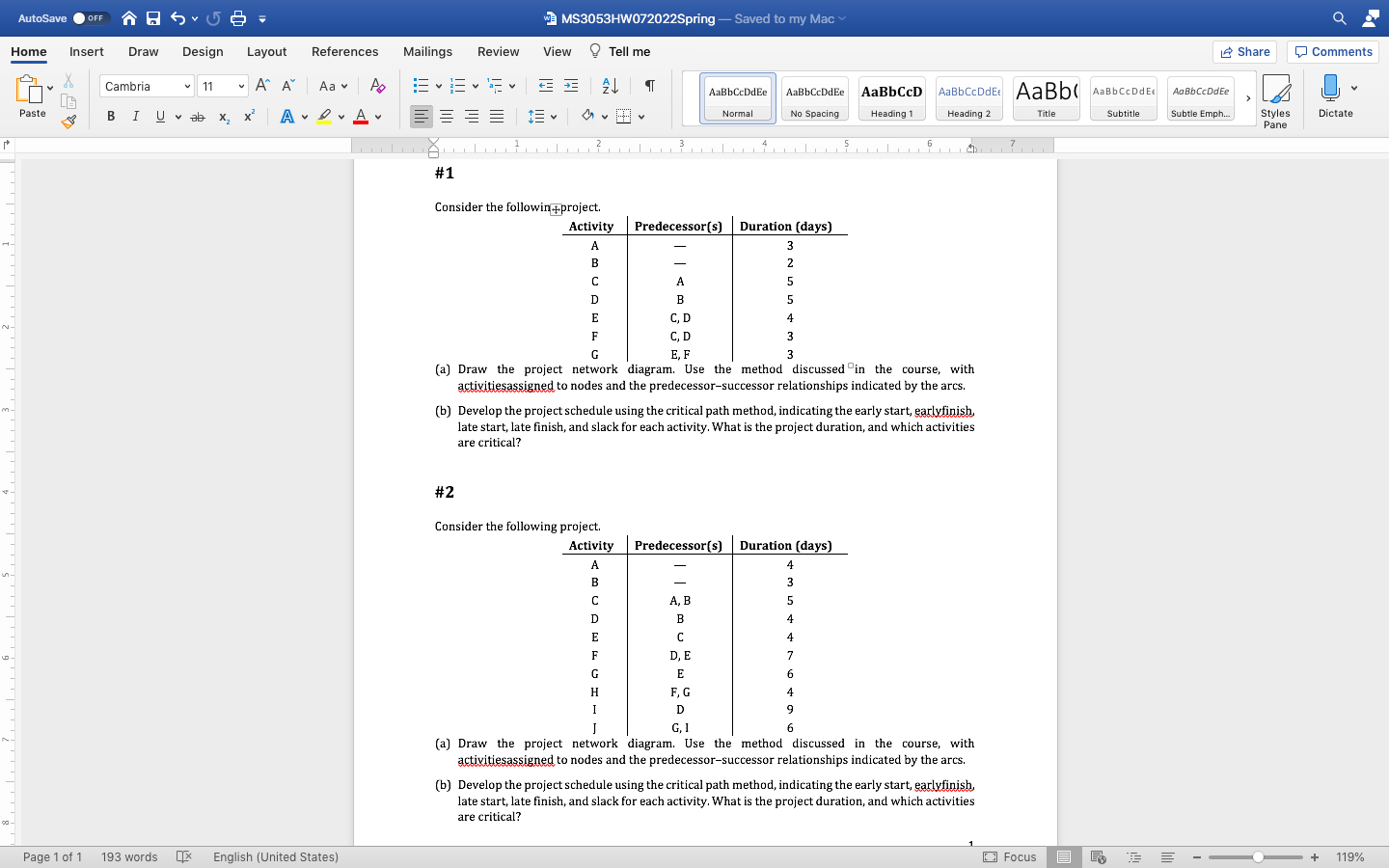The height and width of the screenshot is (868, 1389).
Task: Cut the selection with the scissors icon
Action: point(68,81)
